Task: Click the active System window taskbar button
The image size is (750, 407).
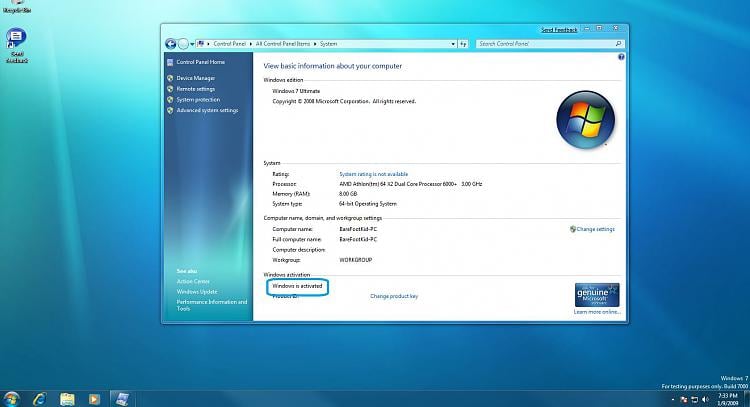Action: tap(122, 399)
